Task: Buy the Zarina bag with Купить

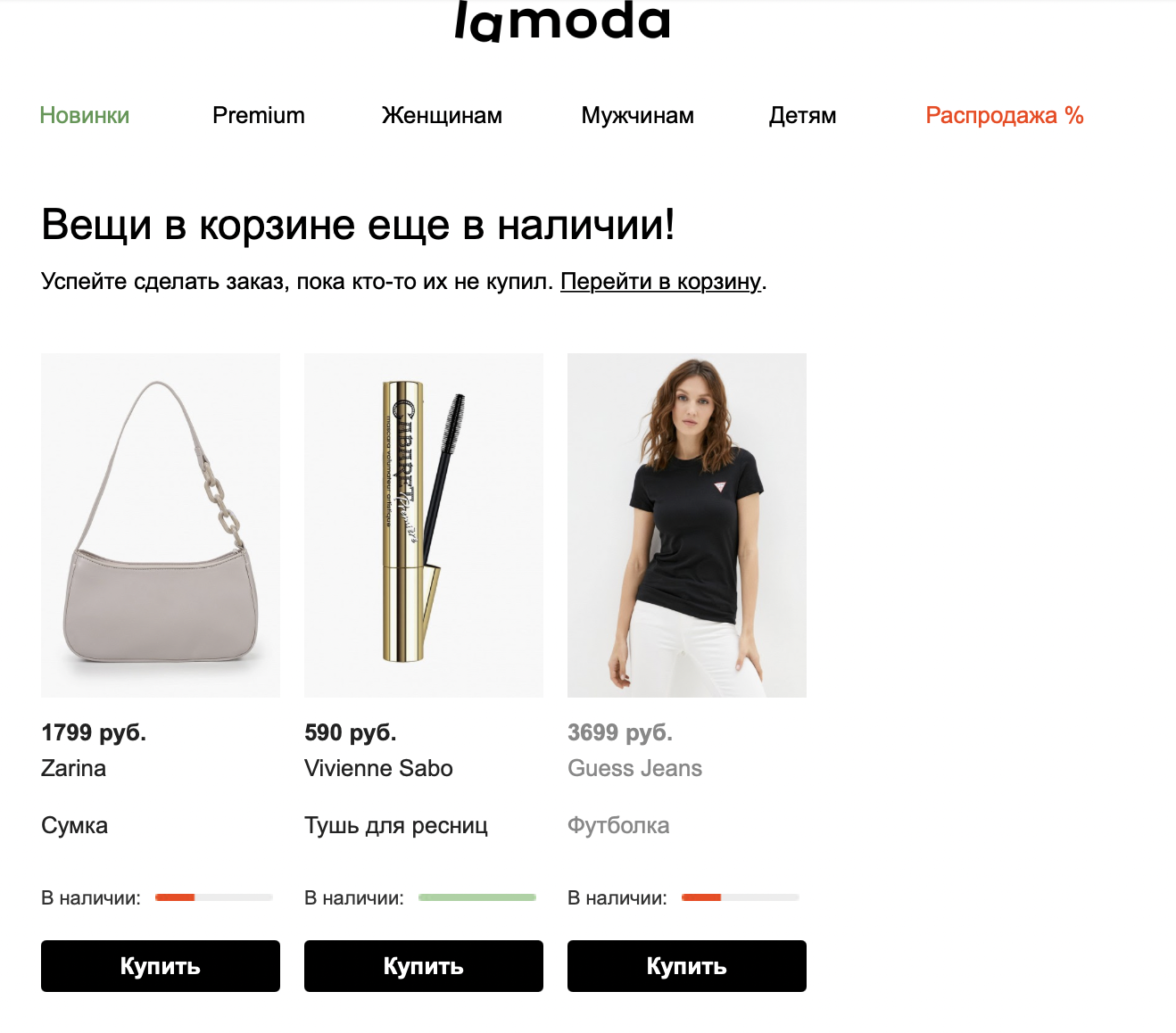Action: [160, 966]
